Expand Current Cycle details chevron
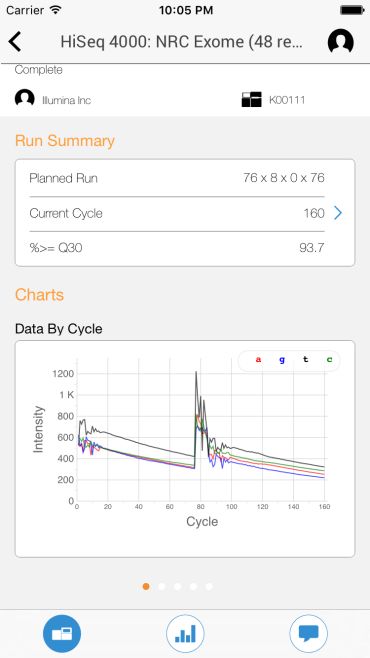The width and height of the screenshot is (370, 658). [x=338, y=213]
